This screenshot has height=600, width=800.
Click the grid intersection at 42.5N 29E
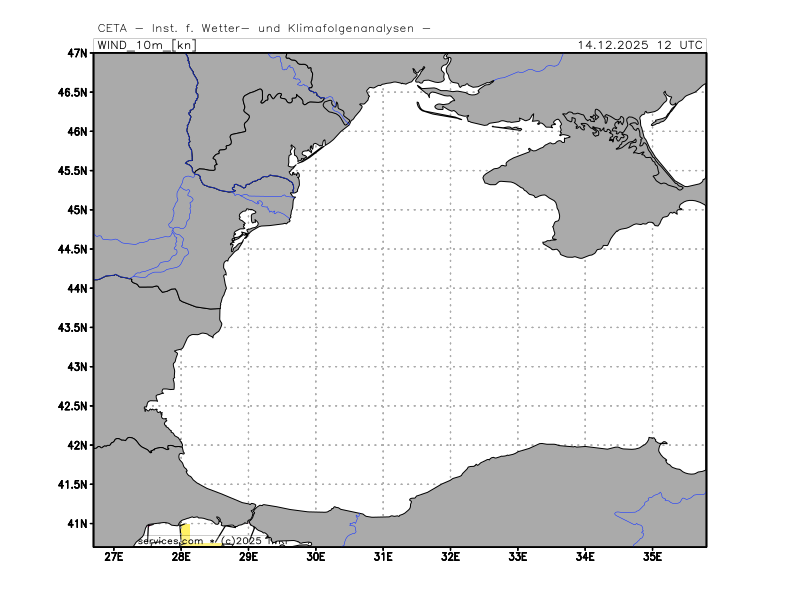coord(248,406)
